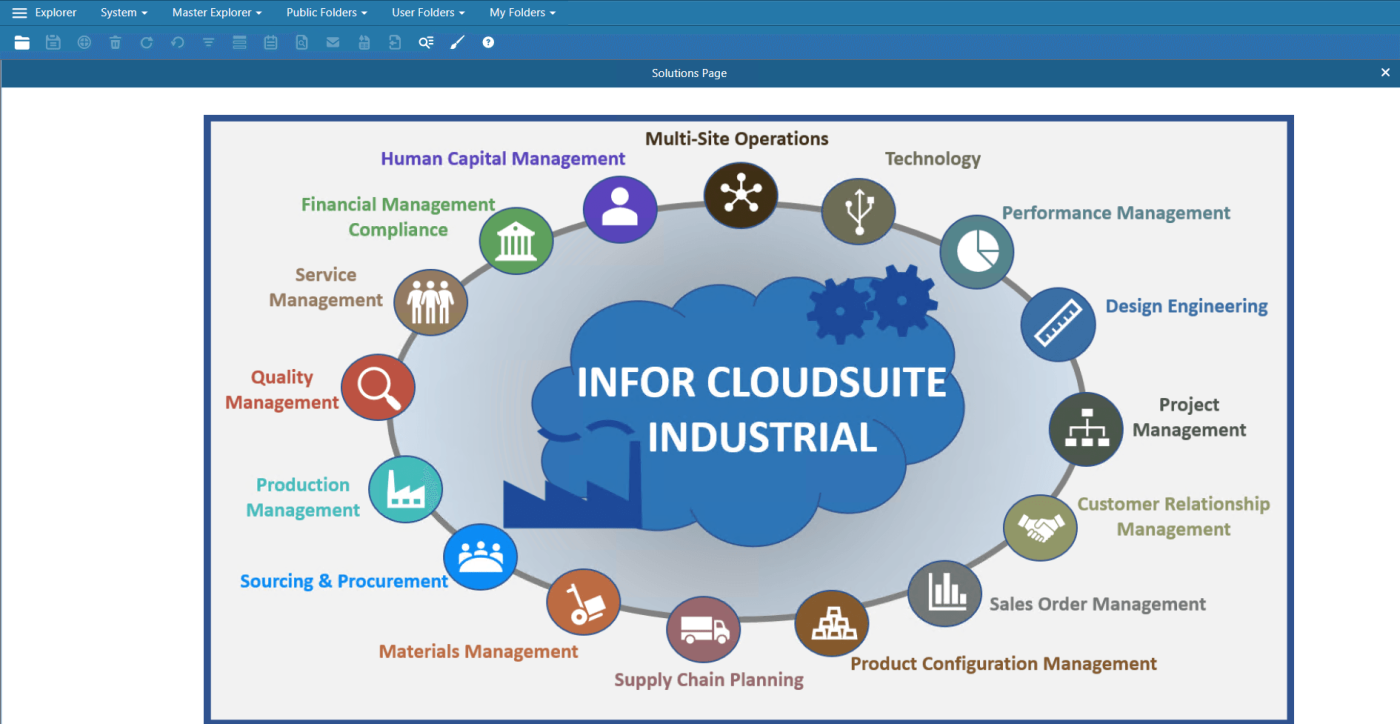Viewport: 1400px width, 724px height.
Task: Click the Human Capital Management person icon
Action: 620,209
